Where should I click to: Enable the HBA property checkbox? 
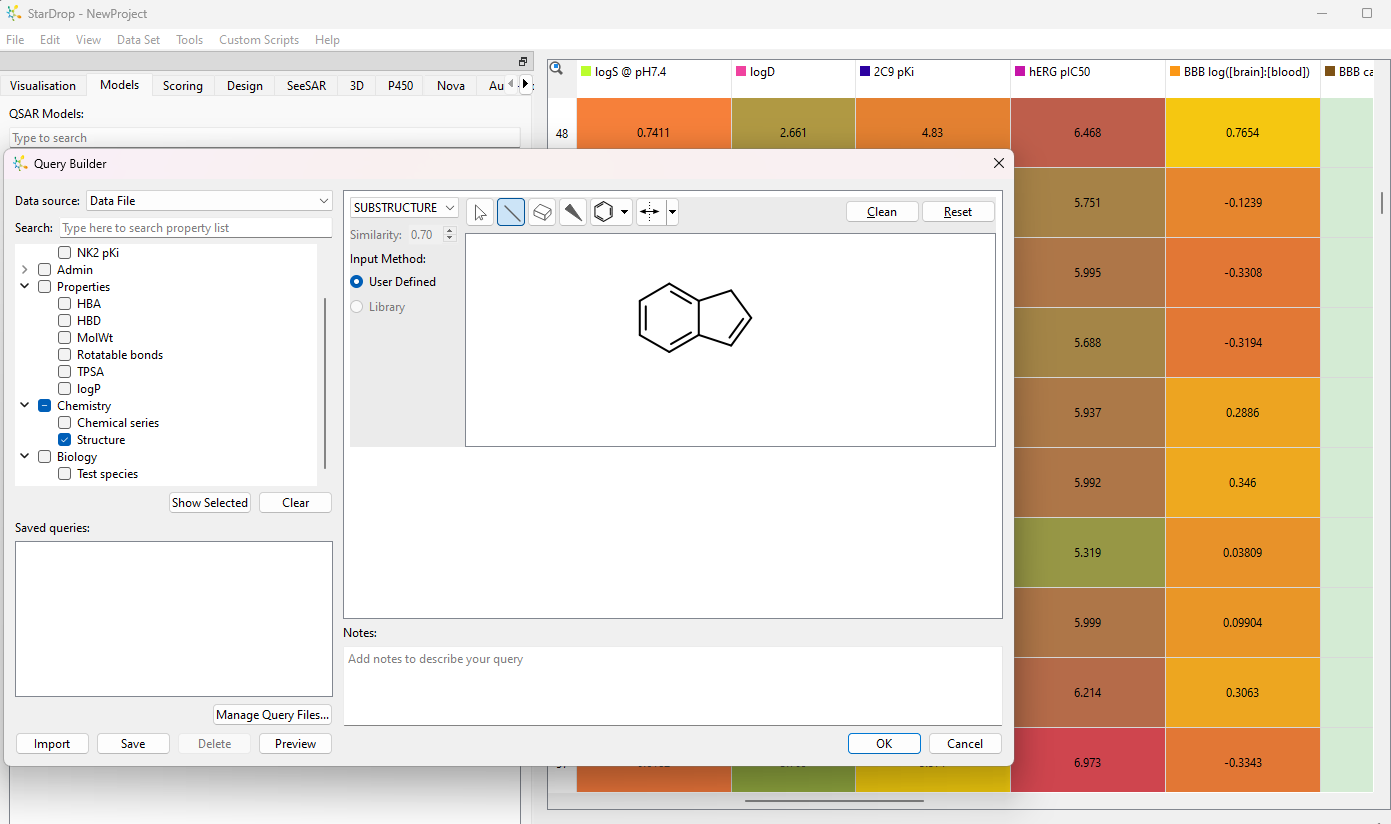[x=65, y=304]
